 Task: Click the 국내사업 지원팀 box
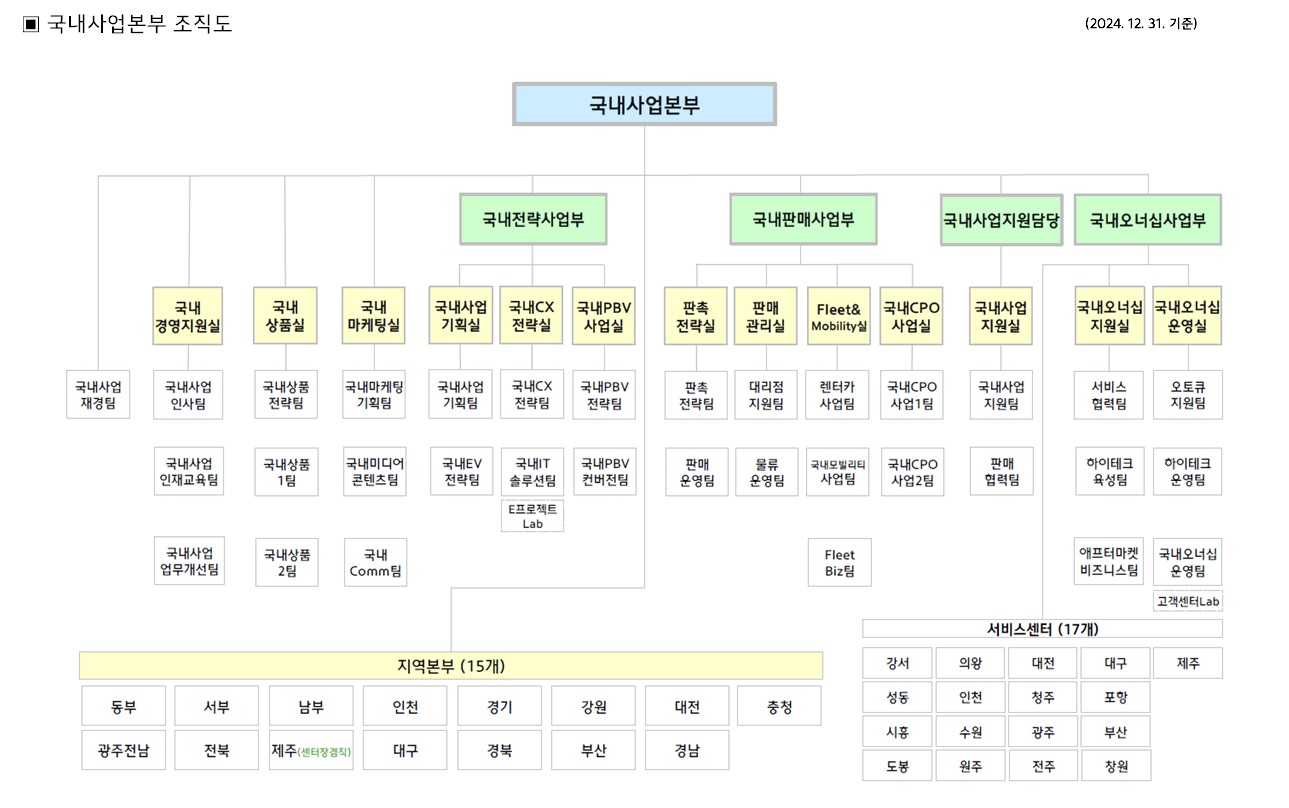pyautogui.click(x=1002, y=395)
